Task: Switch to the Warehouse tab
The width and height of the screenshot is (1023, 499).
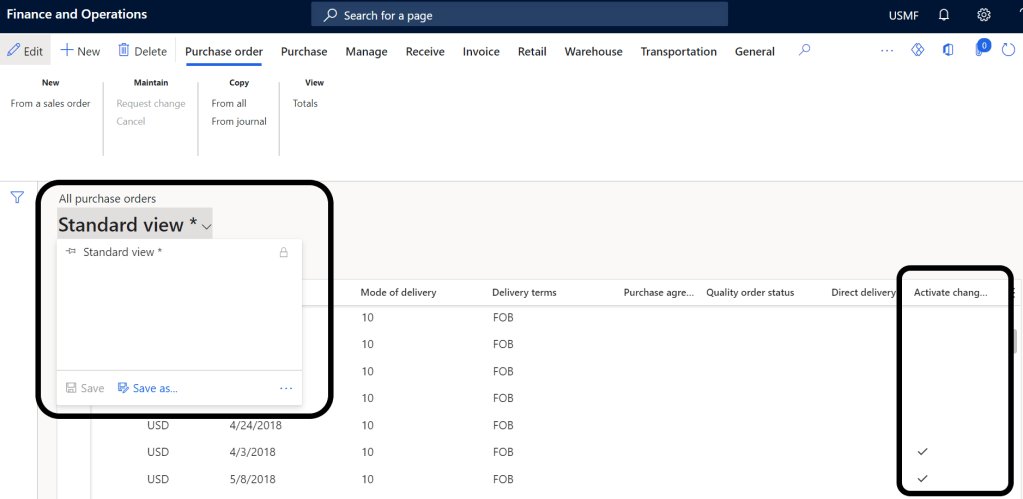Action: [593, 52]
